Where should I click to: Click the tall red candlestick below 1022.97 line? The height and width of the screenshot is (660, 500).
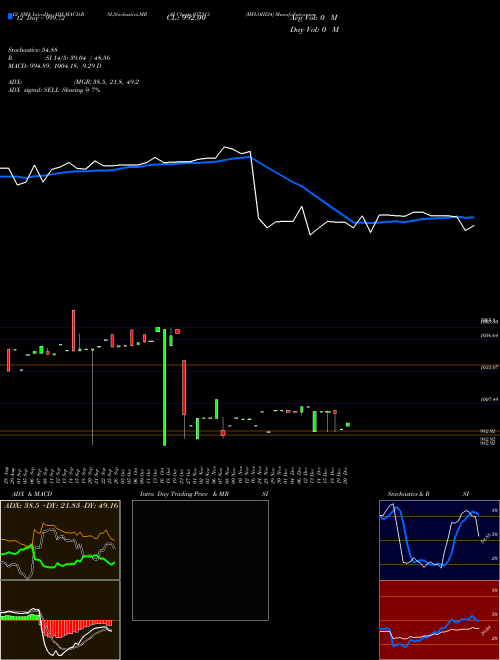[184, 387]
